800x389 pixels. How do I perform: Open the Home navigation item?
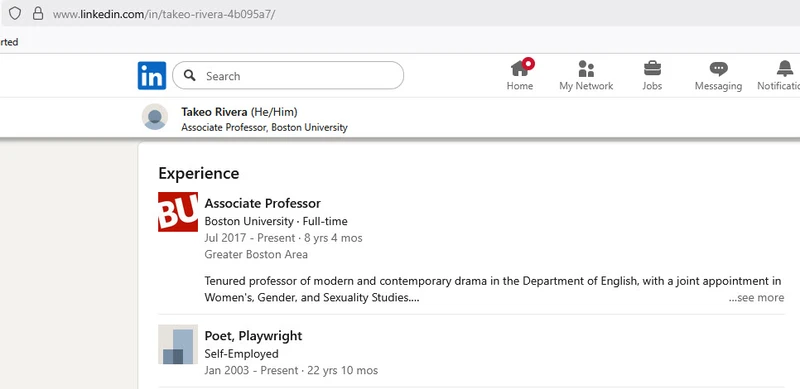pos(520,75)
